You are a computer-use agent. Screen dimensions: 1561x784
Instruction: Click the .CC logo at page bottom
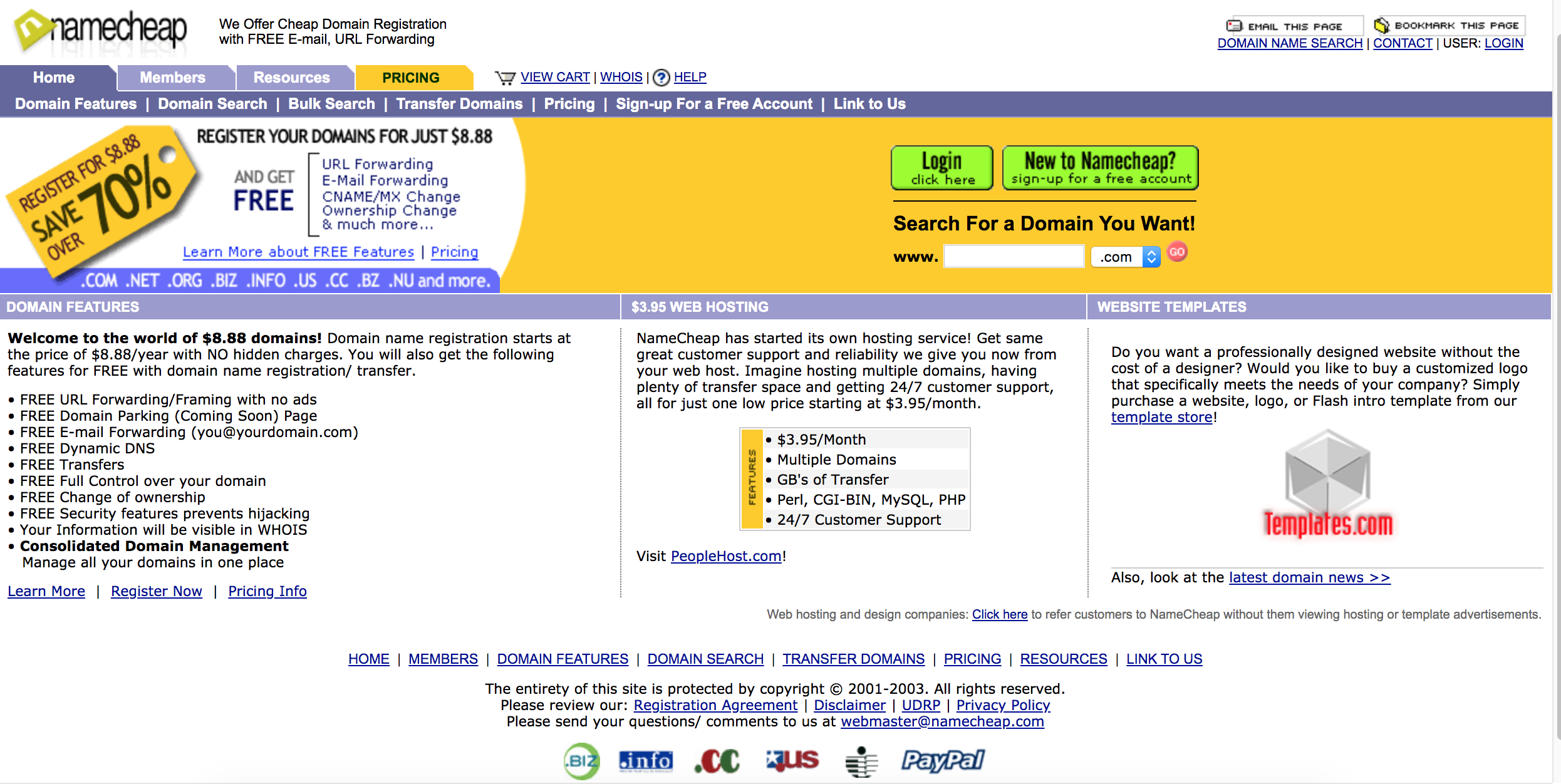click(x=717, y=761)
